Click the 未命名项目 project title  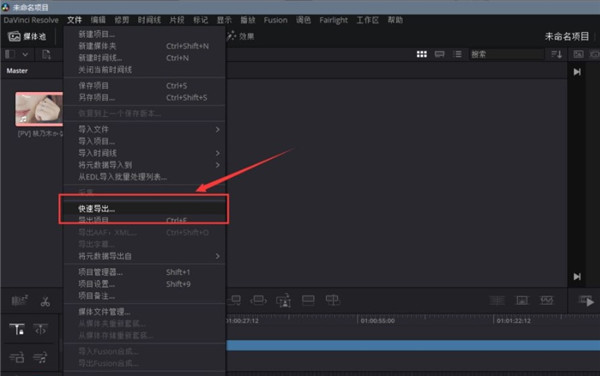click(567, 36)
